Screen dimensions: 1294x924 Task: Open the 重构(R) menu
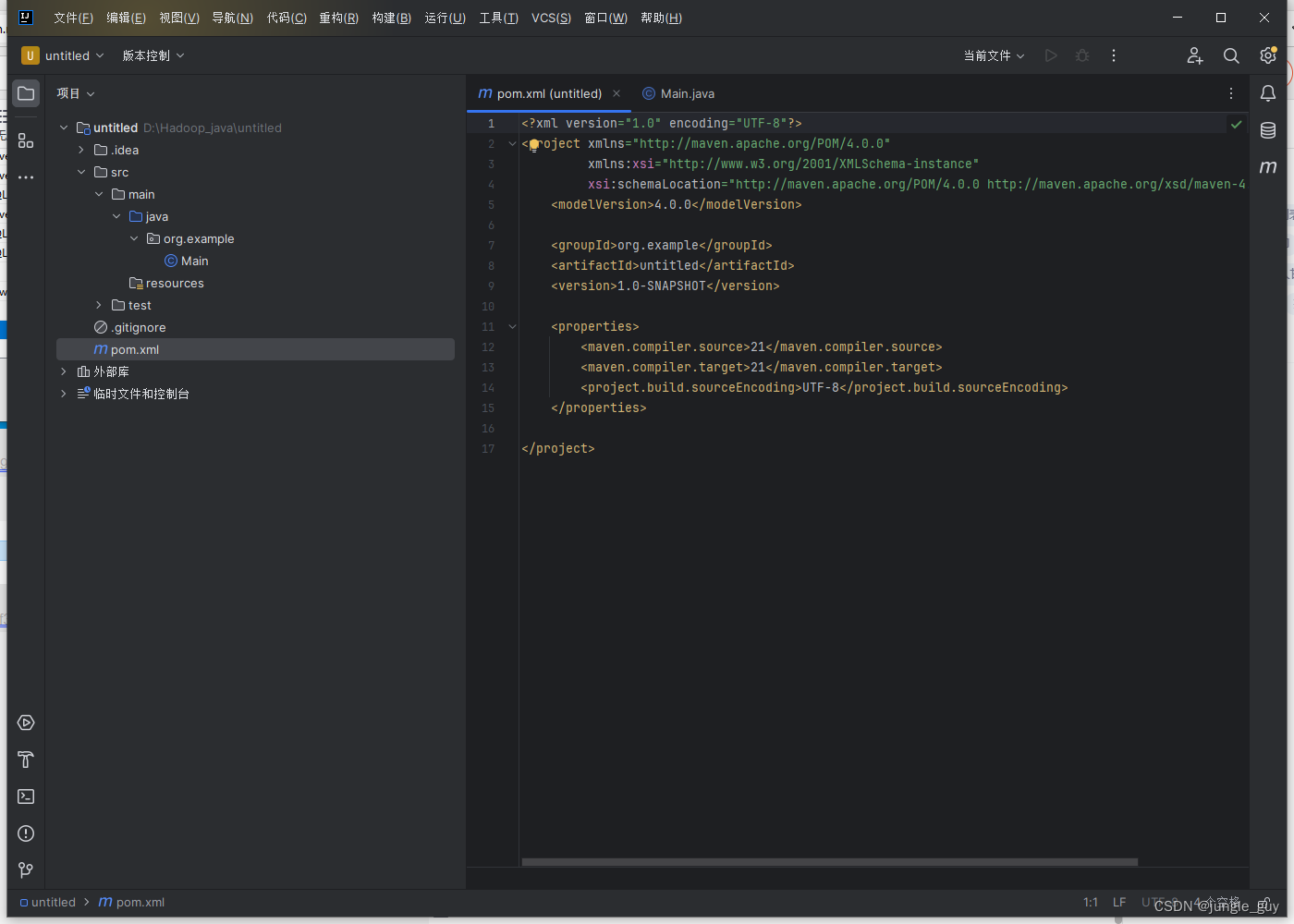338,18
